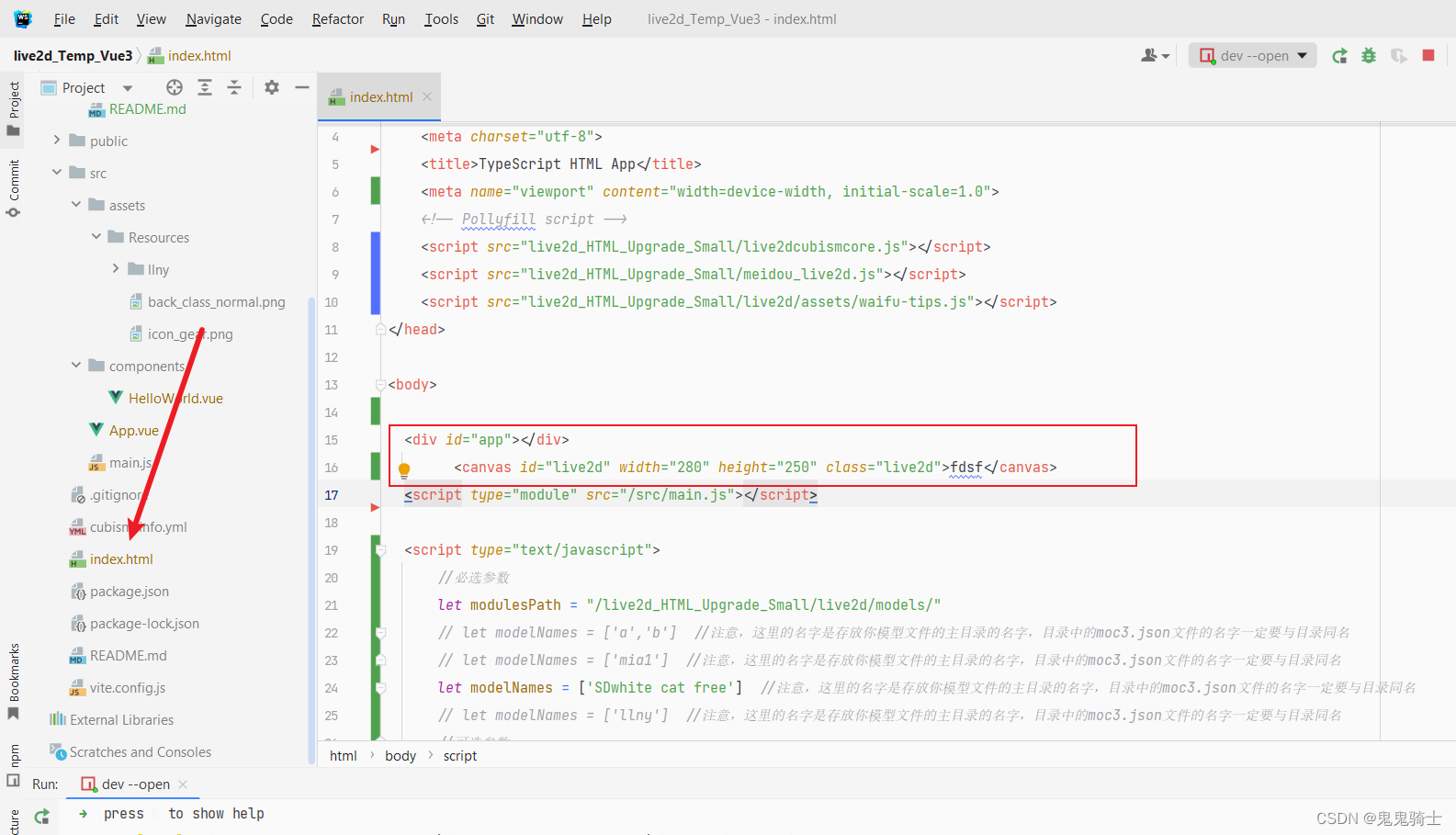
Task: Open the Project tool window side tab
Action: click(14, 108)
